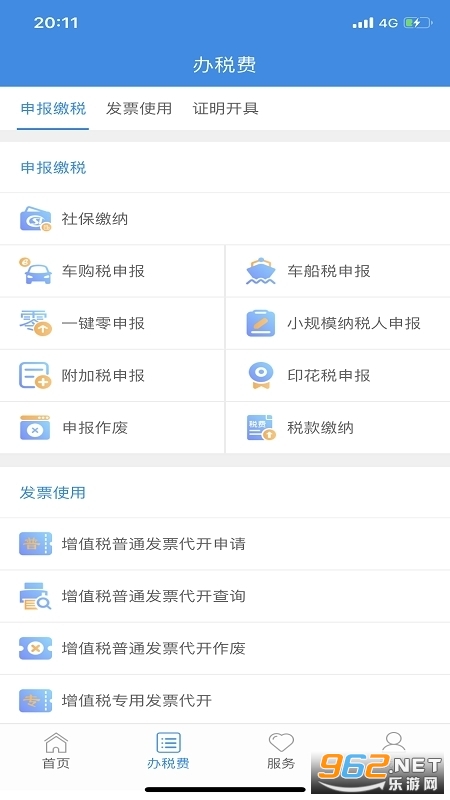Open the 增值税普通发票代开查询 printer search icon
The height and width of the screenshot is (800, 450).
tap(35, 596)
